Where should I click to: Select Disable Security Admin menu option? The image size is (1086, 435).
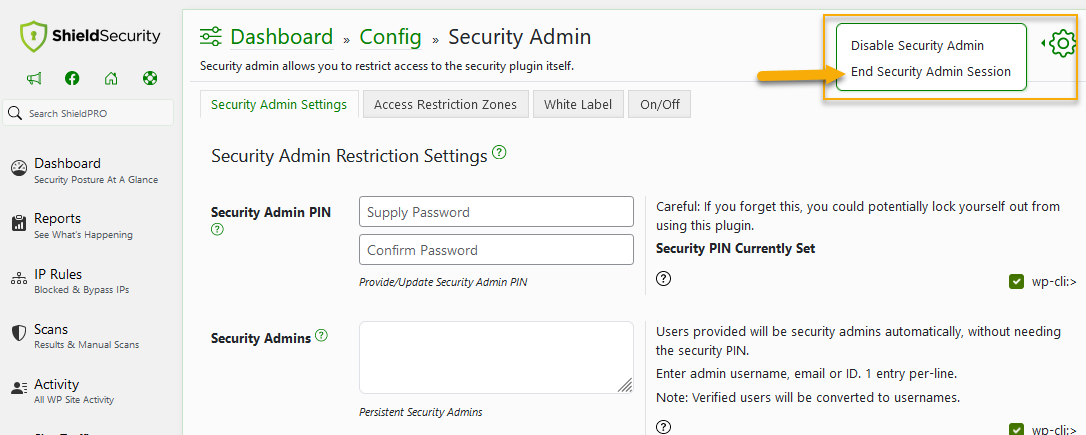[x=917, y=45]
